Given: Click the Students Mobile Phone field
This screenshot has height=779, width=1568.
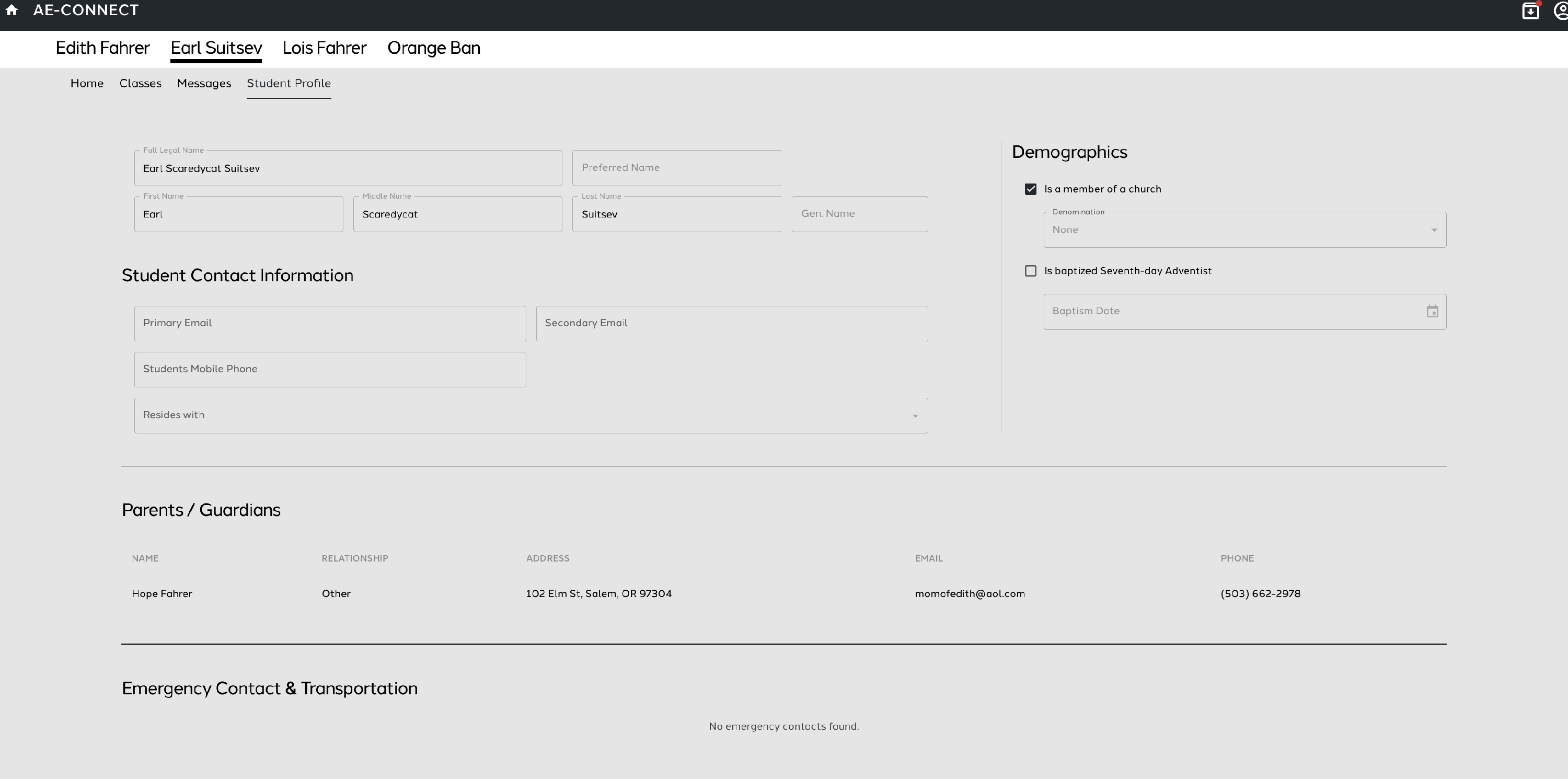Looking at the screenshot, I should [329, 369].
